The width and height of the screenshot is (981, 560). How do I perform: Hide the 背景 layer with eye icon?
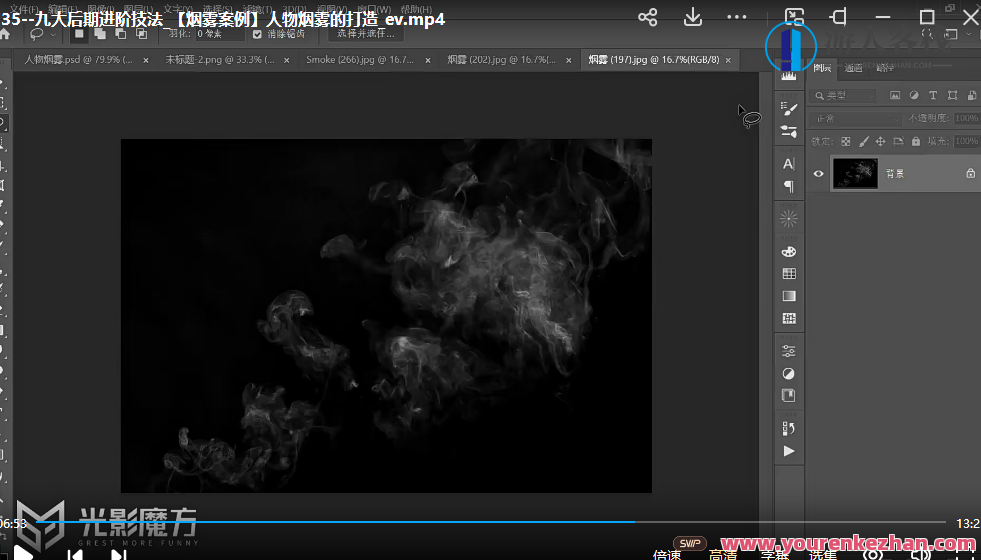tap(818, 174)
